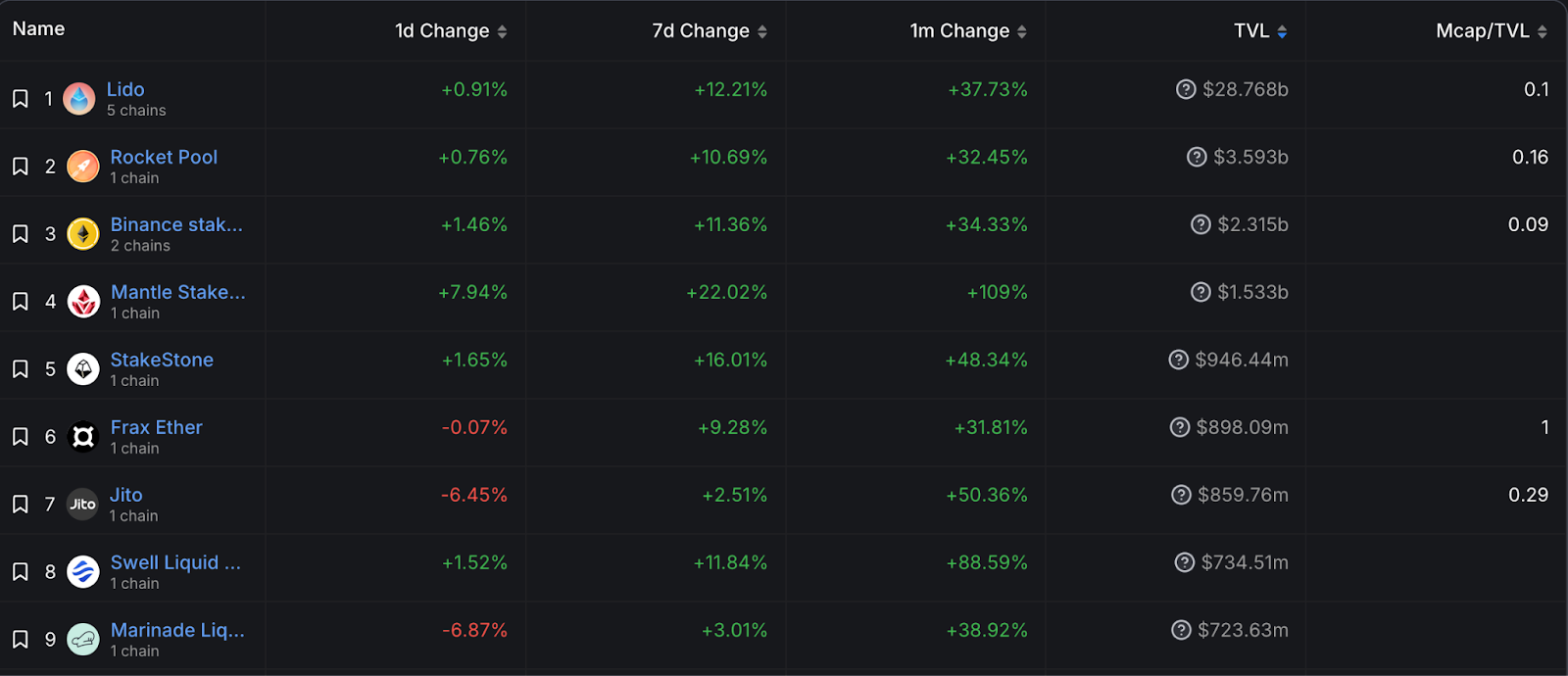The height and width of the screenshot is (676, 1568).
Task: Open the Rocket Pool protocol link
Action: 164,157
